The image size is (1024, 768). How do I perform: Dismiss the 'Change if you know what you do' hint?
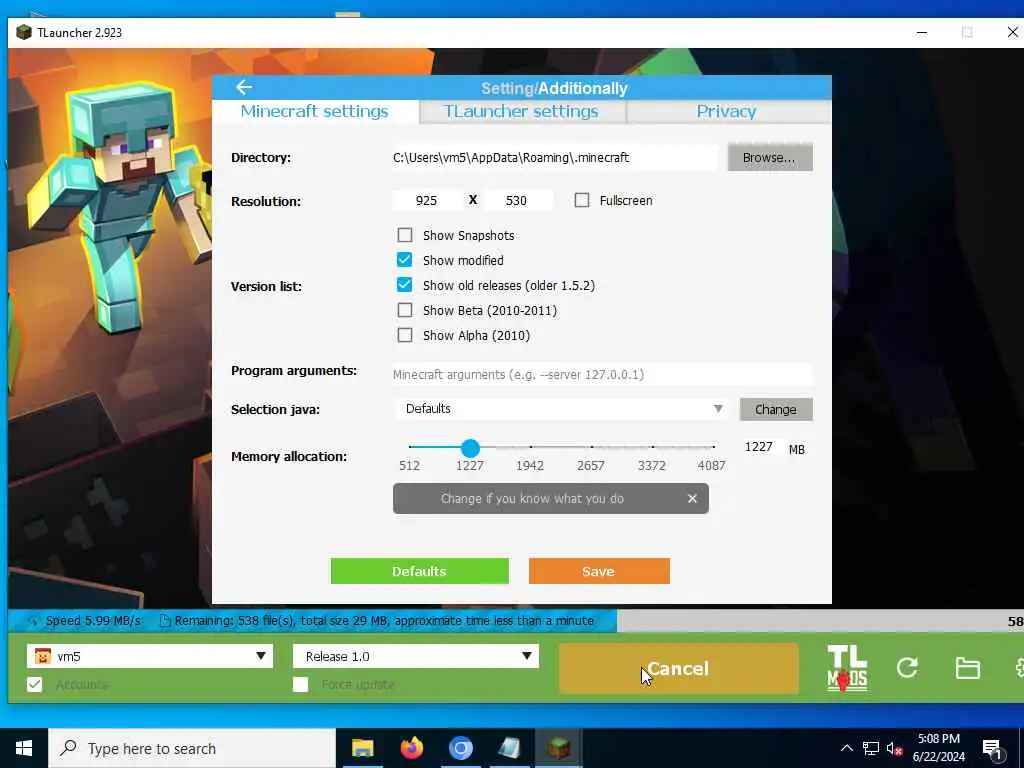tap(692, 498)
